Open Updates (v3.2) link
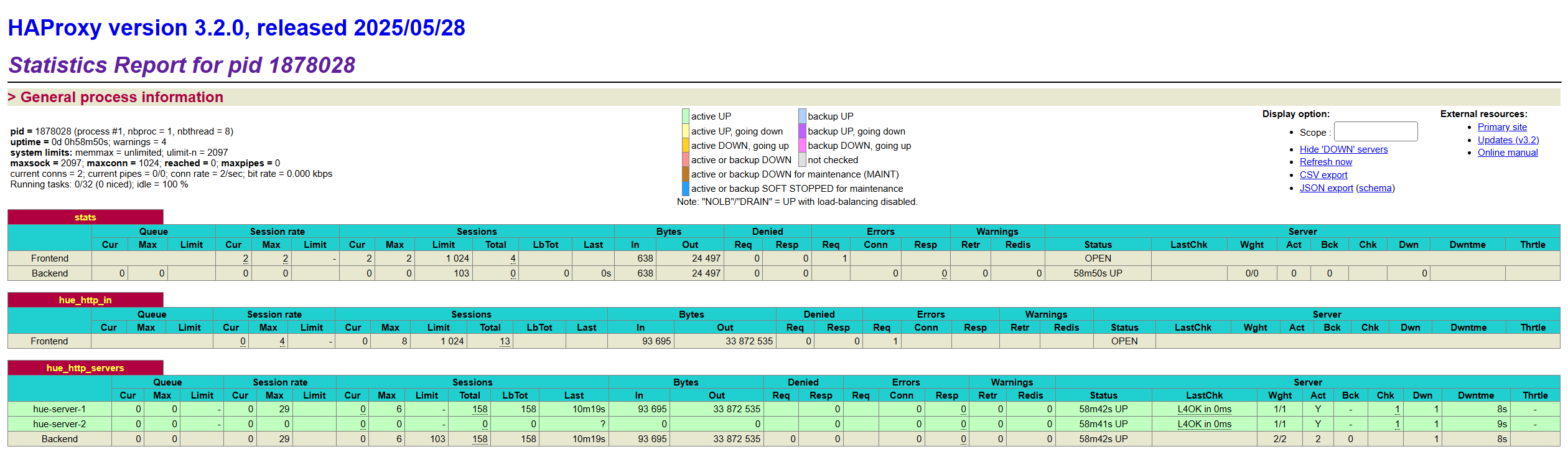The height and width of the screenshot is (454, 1568). [1508, 140]
